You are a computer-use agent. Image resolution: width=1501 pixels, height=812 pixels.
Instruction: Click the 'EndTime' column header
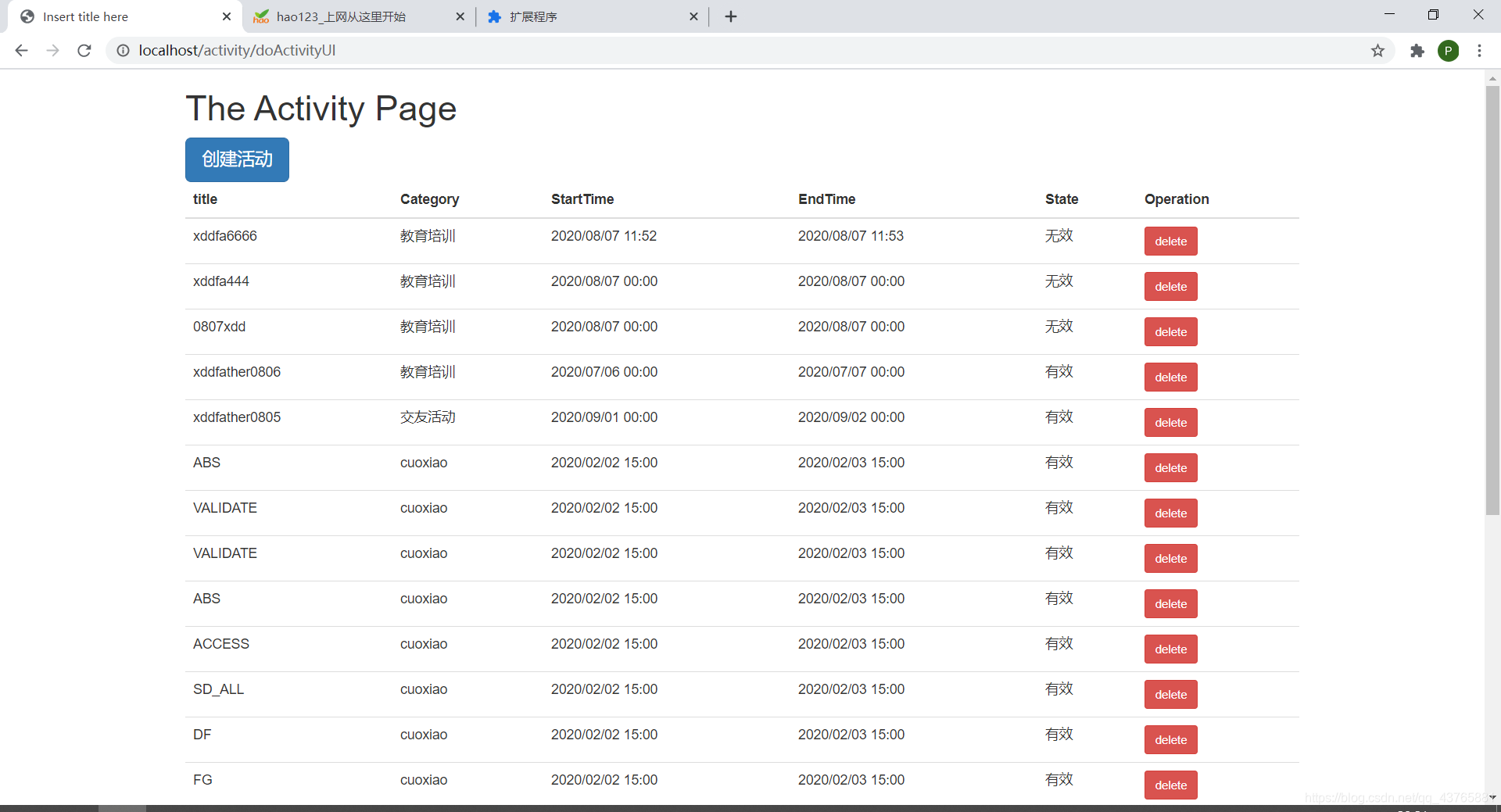click(826, 199)
